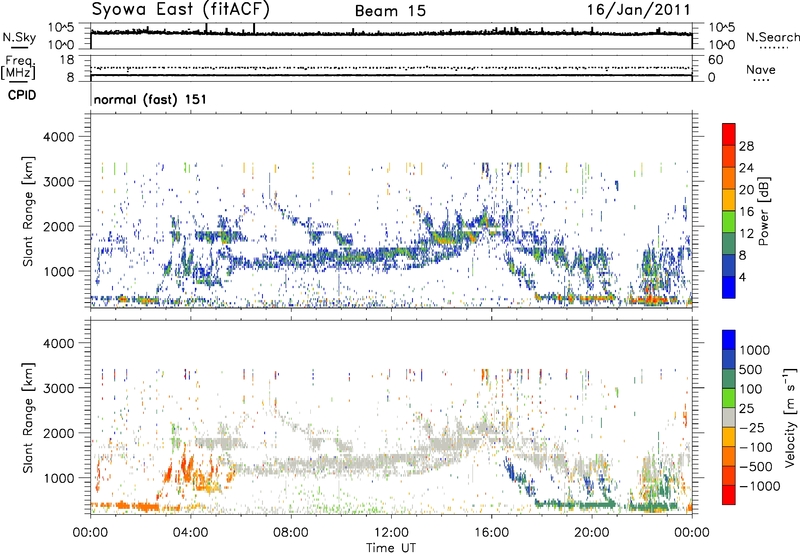Image resolution: width=800 pixels, height=554 pixels.
Task: Select the "CPID" row label
Action: [22, 95]
